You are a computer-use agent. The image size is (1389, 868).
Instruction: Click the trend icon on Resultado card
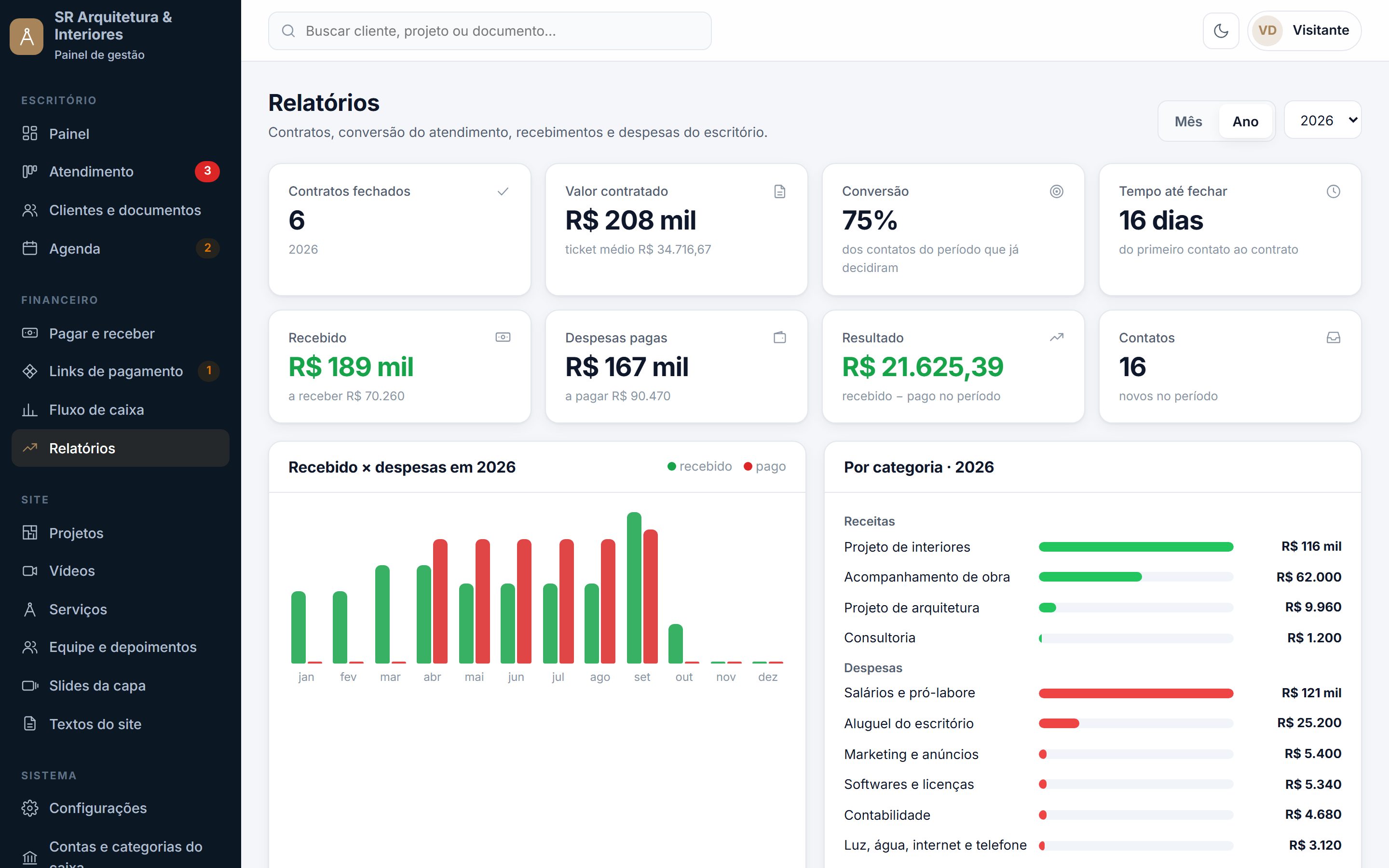(x=1056, y=338)
